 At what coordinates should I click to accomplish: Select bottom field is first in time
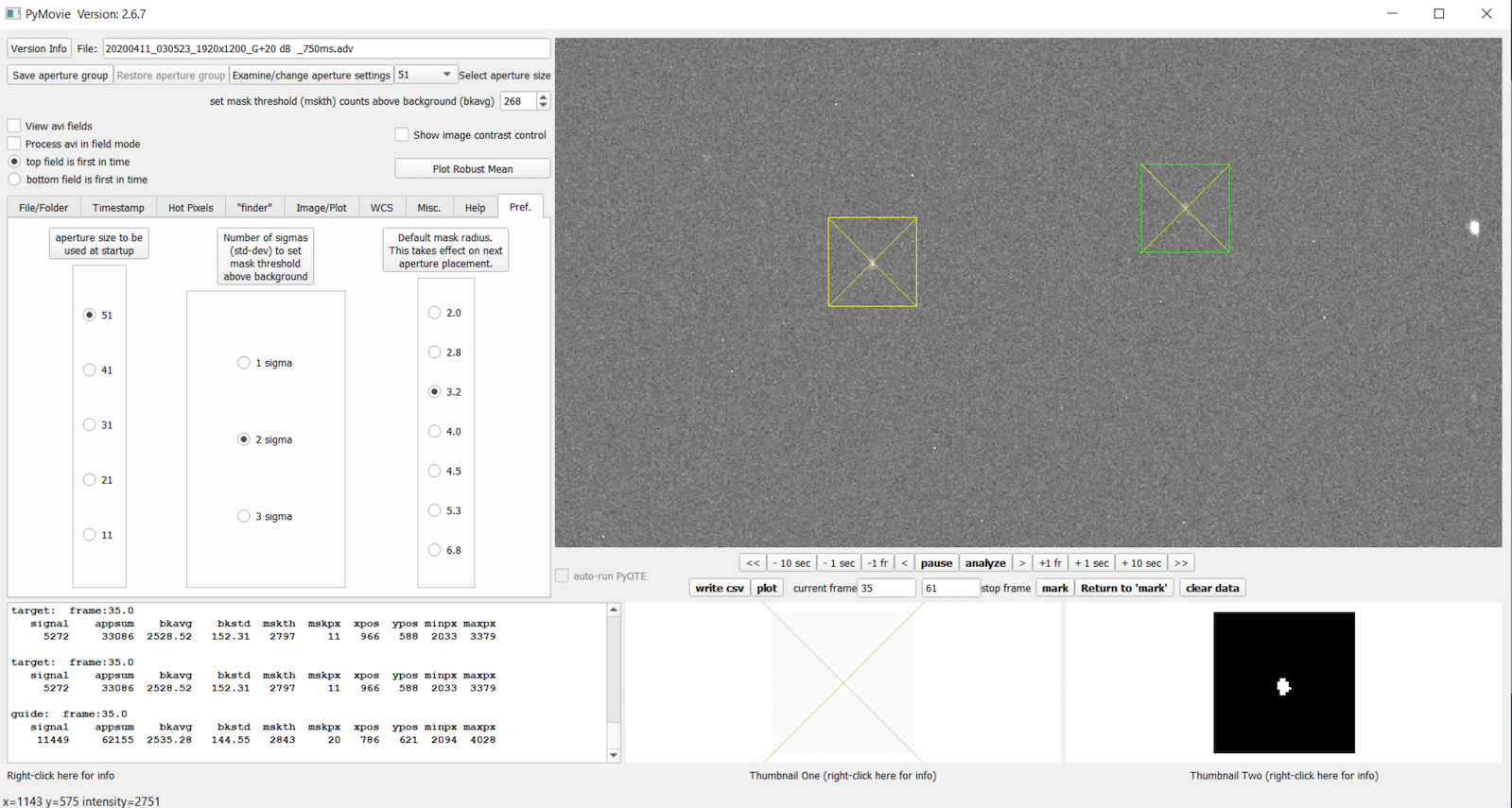point(14,180)
